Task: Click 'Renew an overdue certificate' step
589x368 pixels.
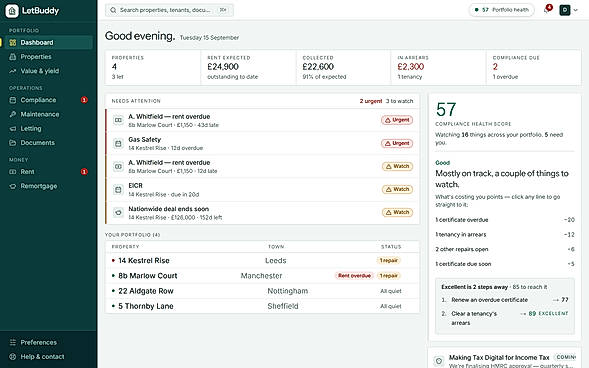Action: [505, 300]
